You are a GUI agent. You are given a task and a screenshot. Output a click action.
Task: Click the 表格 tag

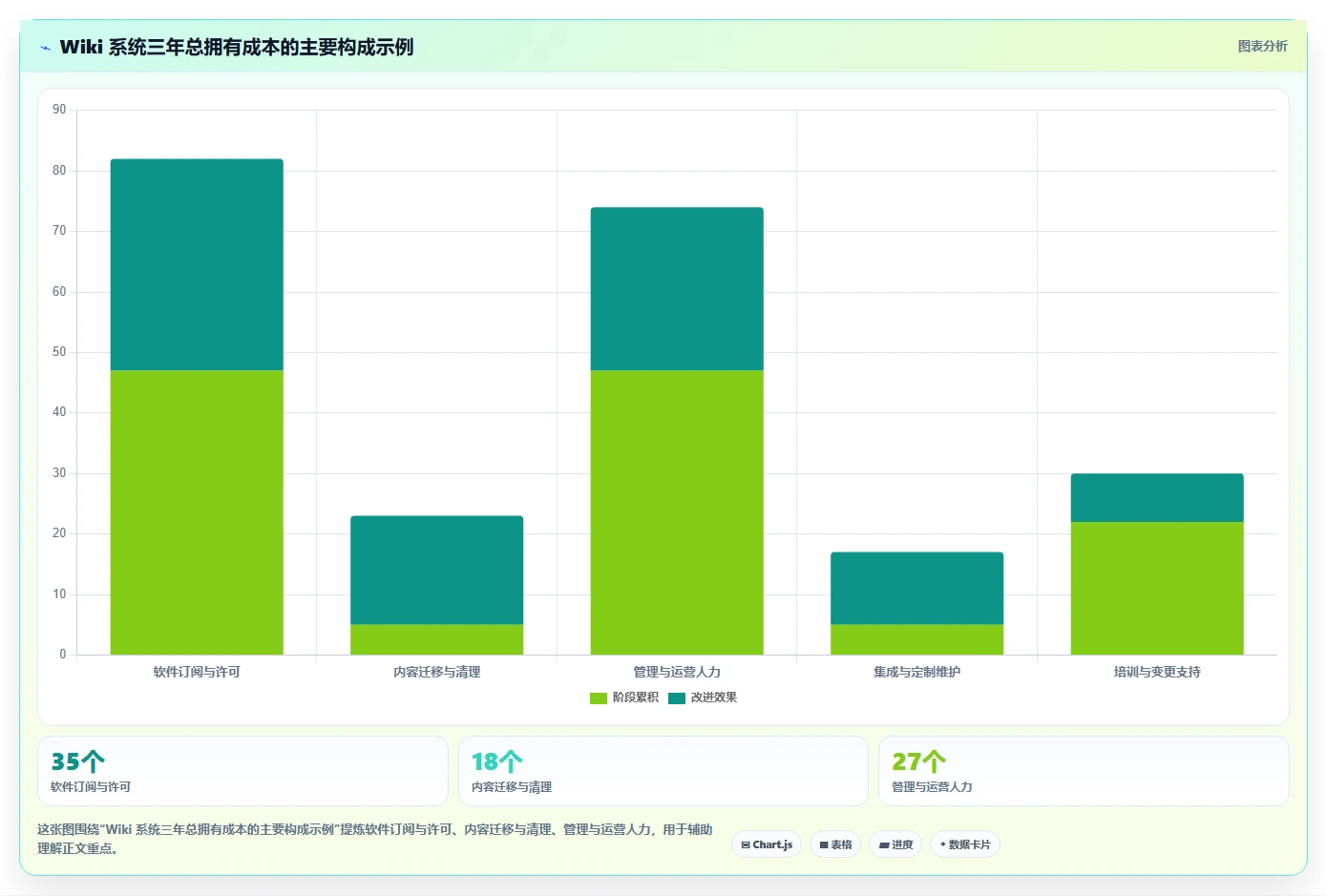click(x=835, y=844)
